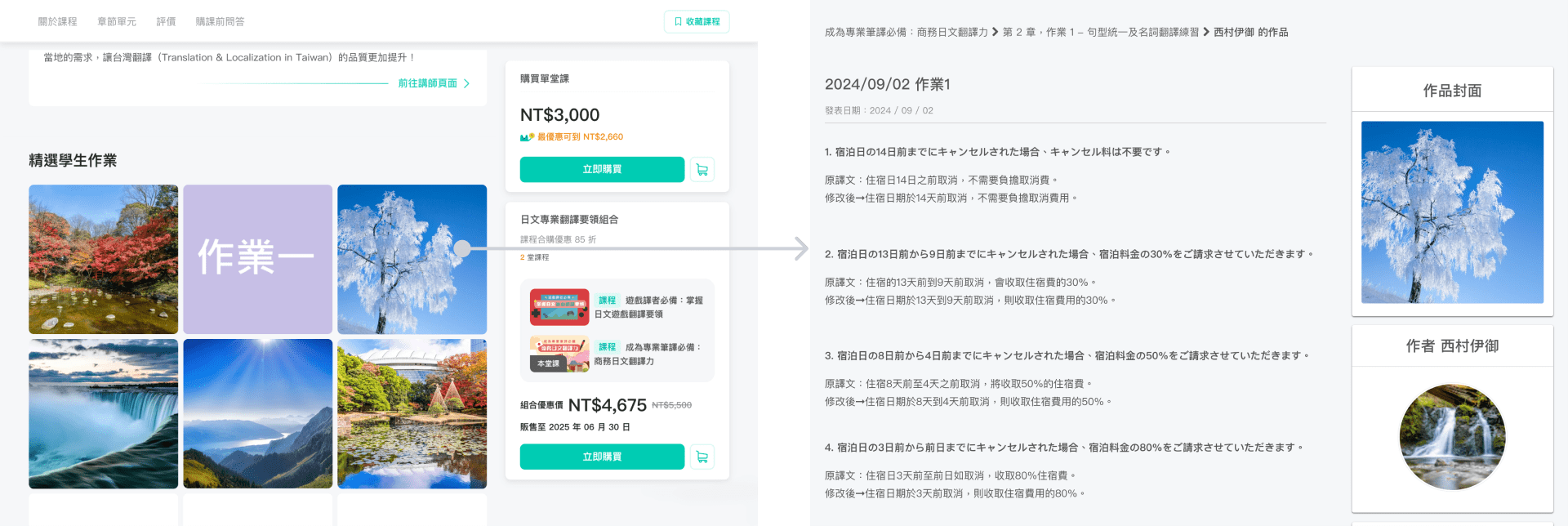Click the NT$4,675 bundle price
Image resolution: width=1568 pixels, height=526 pixels.
click(x=608, y=405)
